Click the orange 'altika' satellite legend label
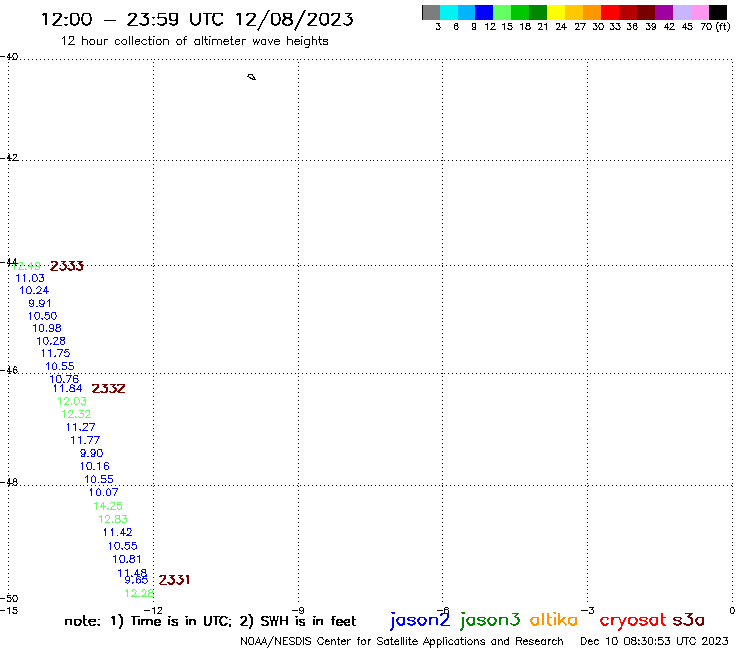 [x=554, y=620]
